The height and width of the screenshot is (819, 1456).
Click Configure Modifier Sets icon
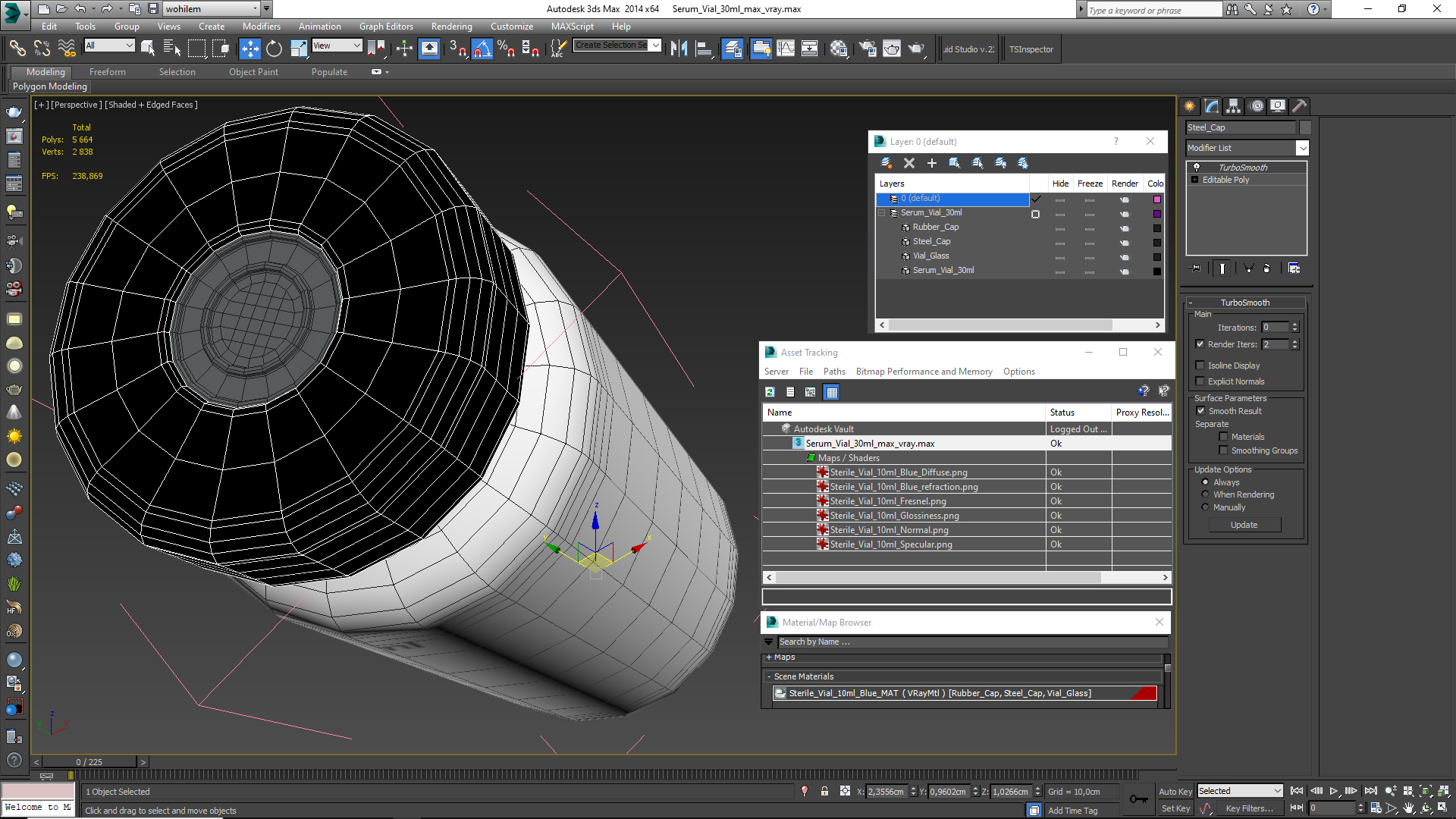[x=1294, y=268]
